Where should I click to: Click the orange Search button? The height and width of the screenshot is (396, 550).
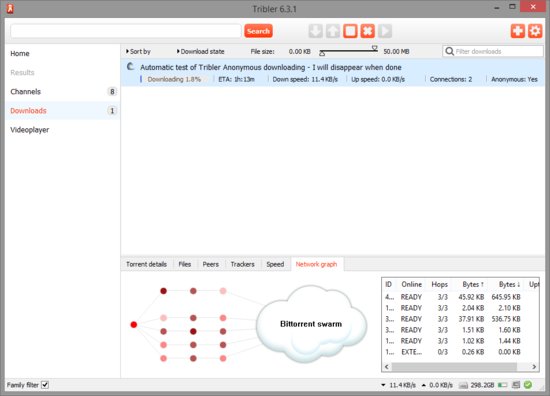tap(258, 31)
